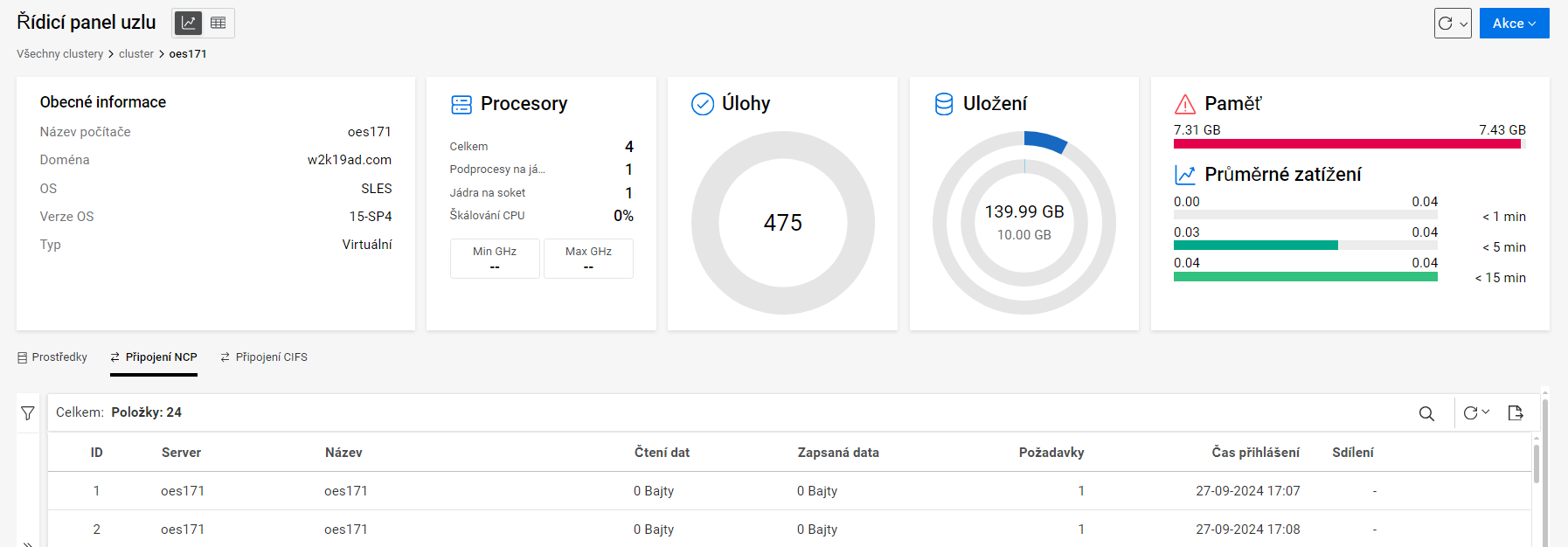Screen dimensions: 1568x547
Task: Navigate to the cluster breadcrumb link
Action: [x=136, y=54]
